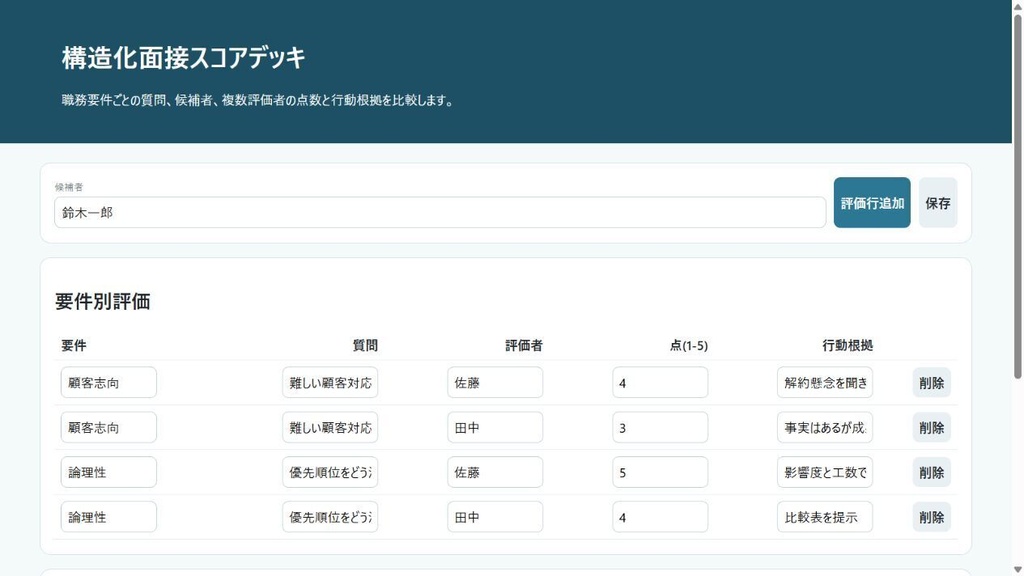Edit the 要件 field in the 田中 顧客志向 row
Image resolution: width=1024 pixels, height=576 pixels.
click(108, 428)
